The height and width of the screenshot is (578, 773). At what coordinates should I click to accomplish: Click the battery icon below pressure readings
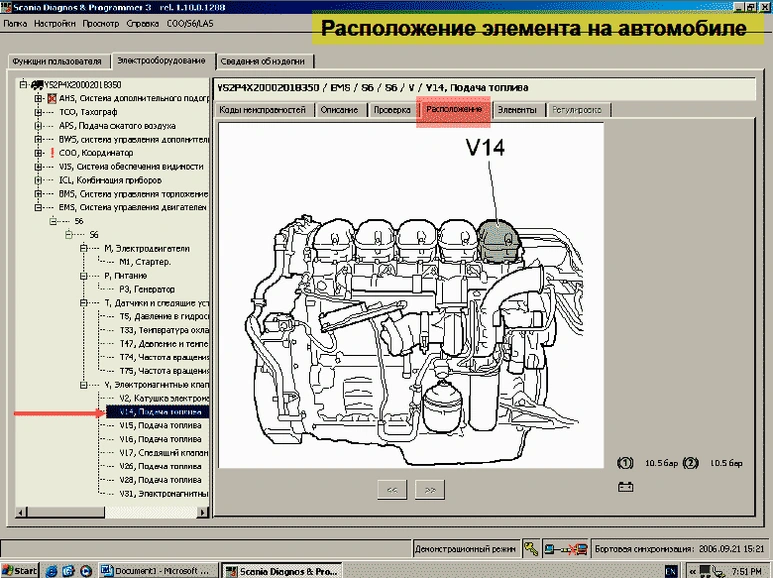click(x=626, y=487)
